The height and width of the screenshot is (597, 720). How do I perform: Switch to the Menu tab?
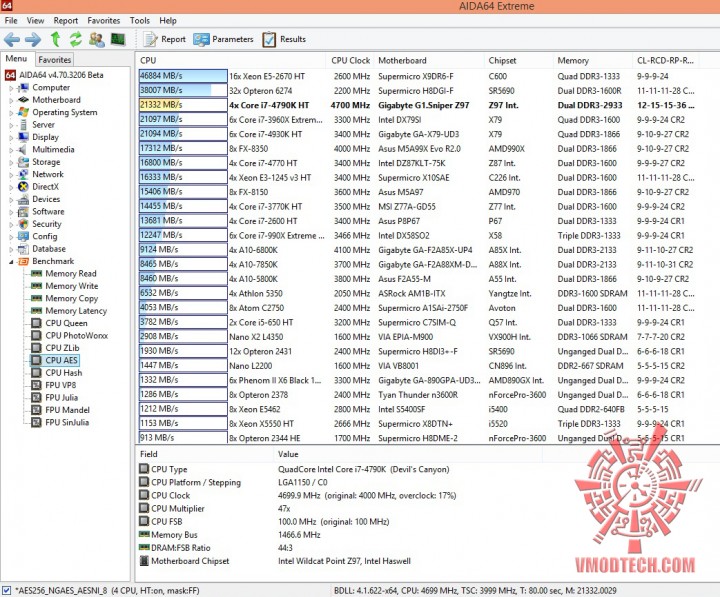[x=17, y=59]
